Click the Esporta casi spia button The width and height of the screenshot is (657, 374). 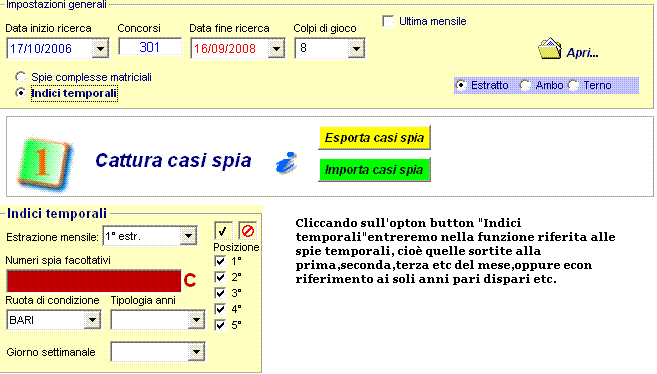(375, 138)
